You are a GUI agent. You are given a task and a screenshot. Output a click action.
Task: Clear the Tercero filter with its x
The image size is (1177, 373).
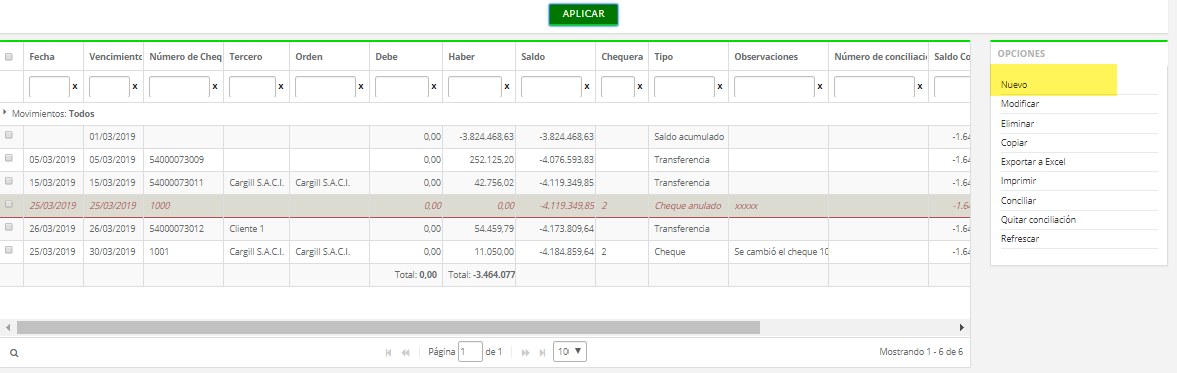click(x=281, y=87)
